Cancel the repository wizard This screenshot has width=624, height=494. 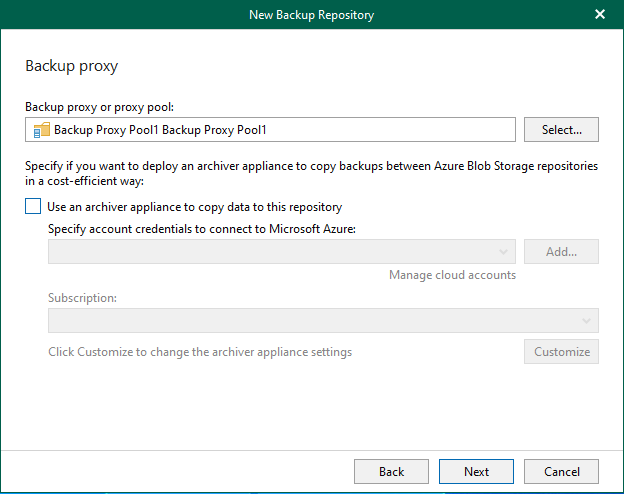pyautogui.click(x=561, y=471)
